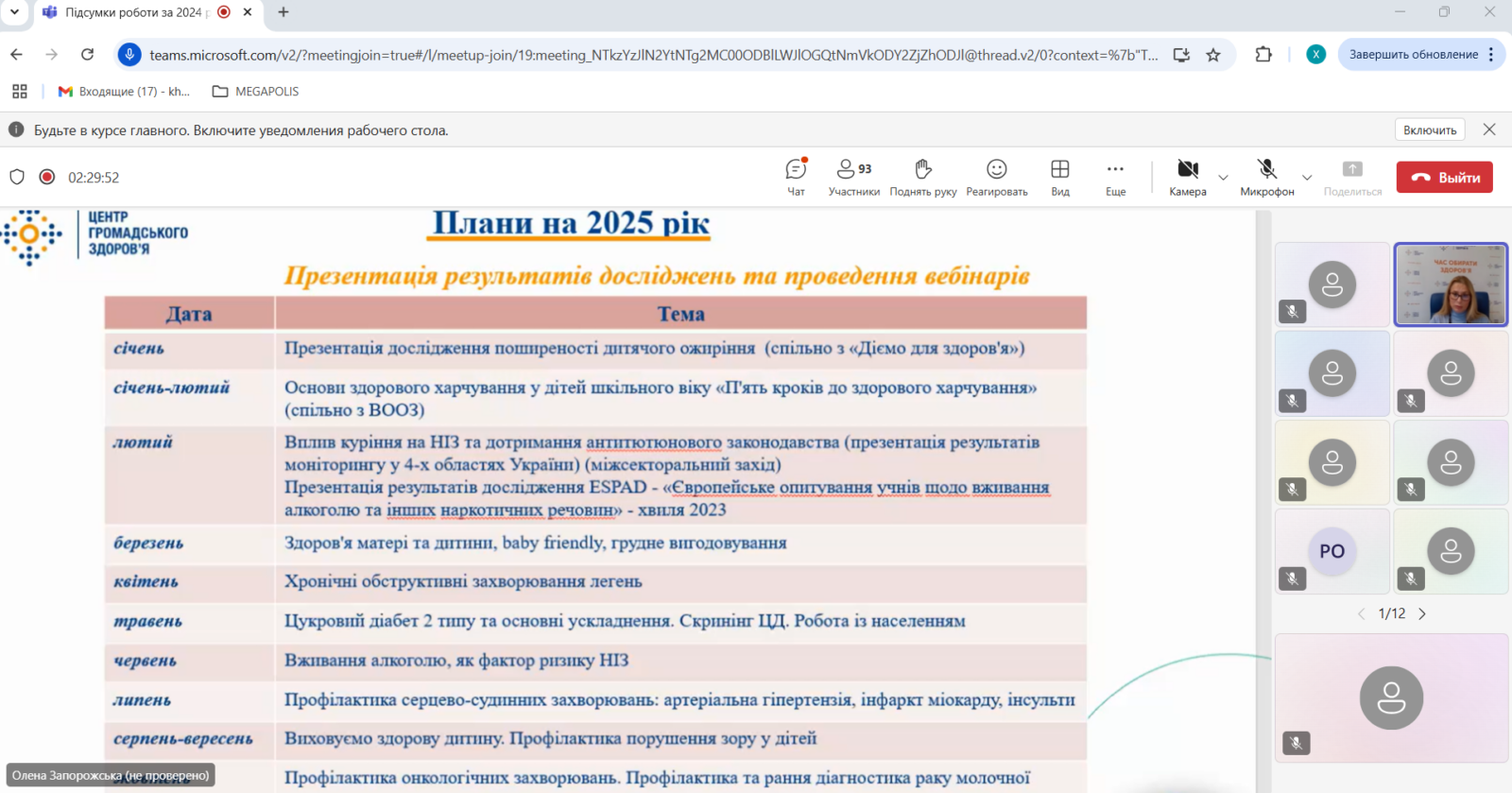Image resolution: width=1512 pixels, height=793 pixels.
Task: Open the meeting Chat panel
Action: [796, 177]
